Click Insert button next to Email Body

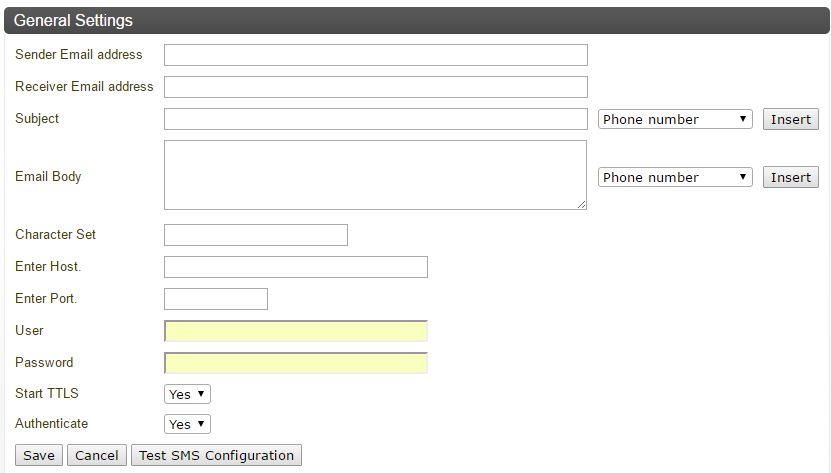point(791,177)
